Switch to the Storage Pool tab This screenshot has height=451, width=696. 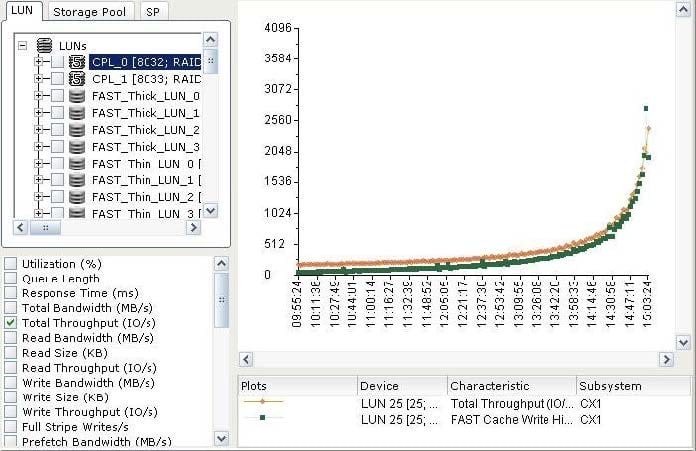[x=89, y=11]
